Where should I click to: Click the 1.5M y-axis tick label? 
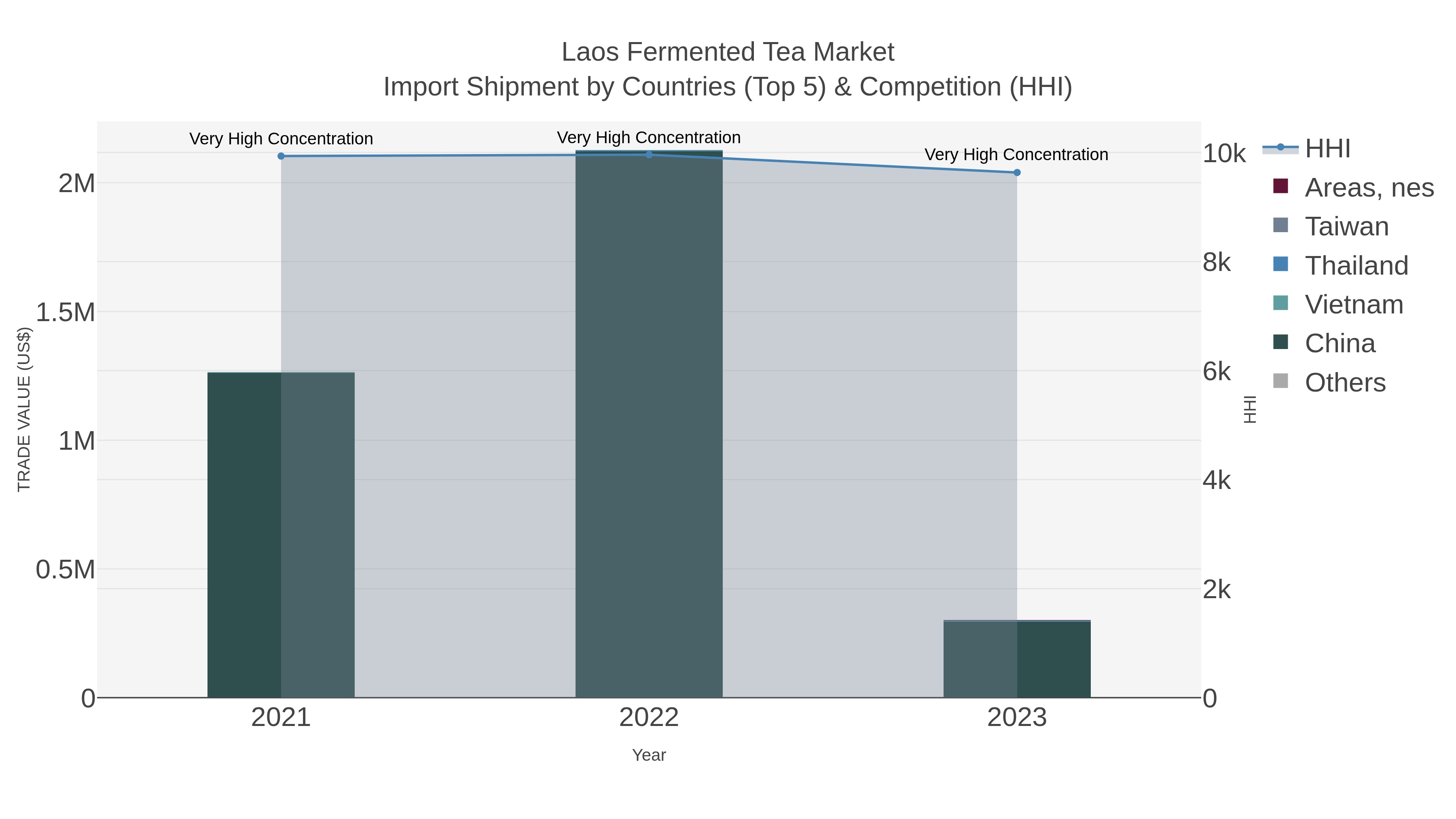pos(66,312)
